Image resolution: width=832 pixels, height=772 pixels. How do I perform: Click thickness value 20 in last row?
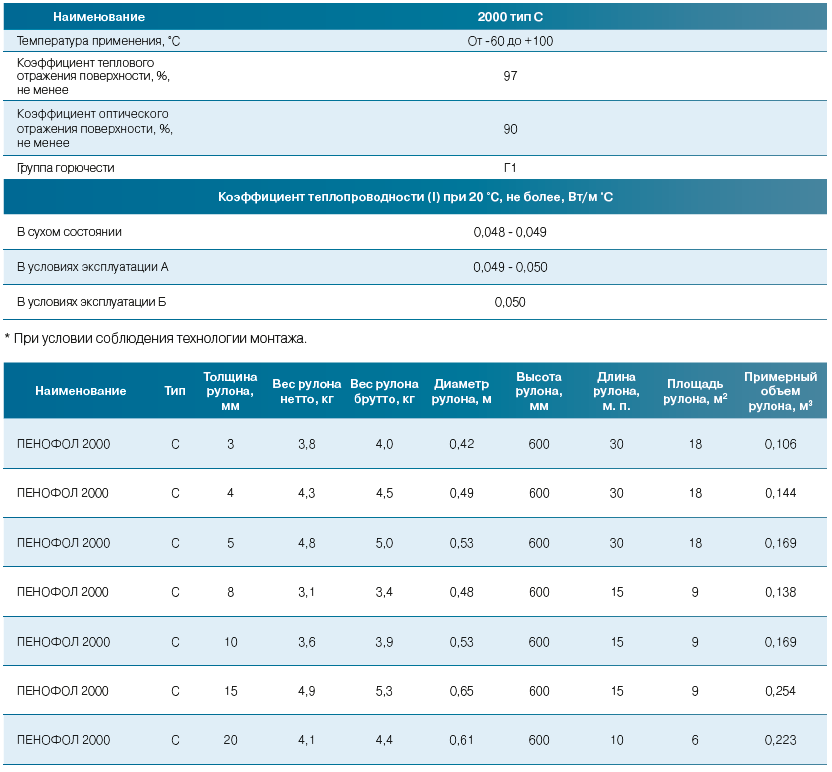click(230, 740)
